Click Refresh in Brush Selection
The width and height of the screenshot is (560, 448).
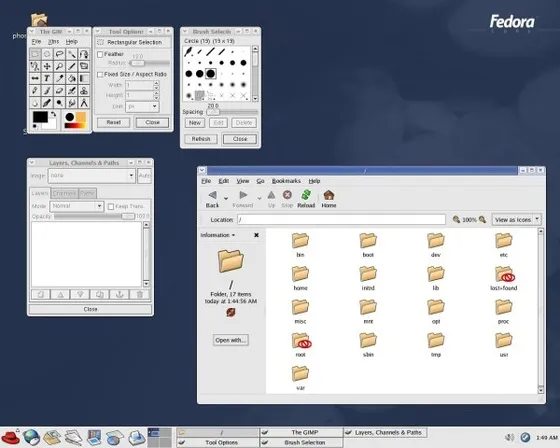[x=201, y=139]
